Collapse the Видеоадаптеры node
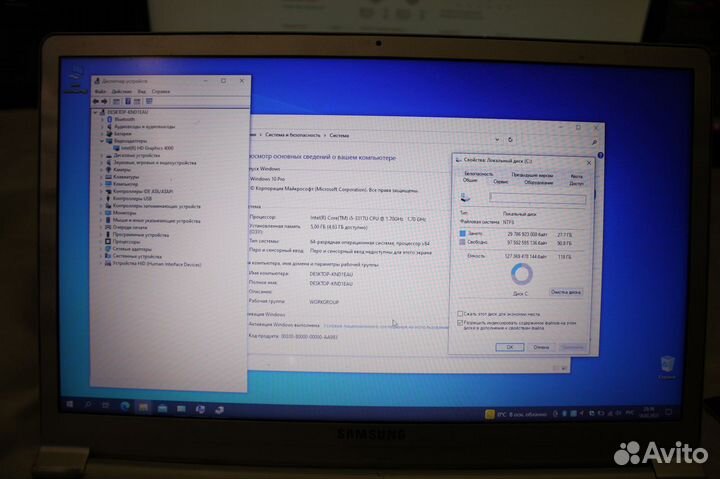Screen dimensions: 720x479 click(102, 141)
